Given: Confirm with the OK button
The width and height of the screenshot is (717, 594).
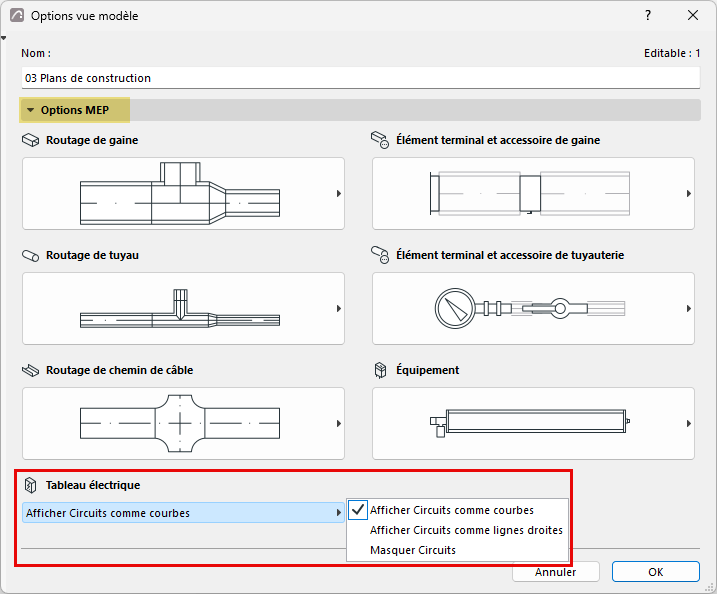Looking at the screenshot, I should 656,572.
